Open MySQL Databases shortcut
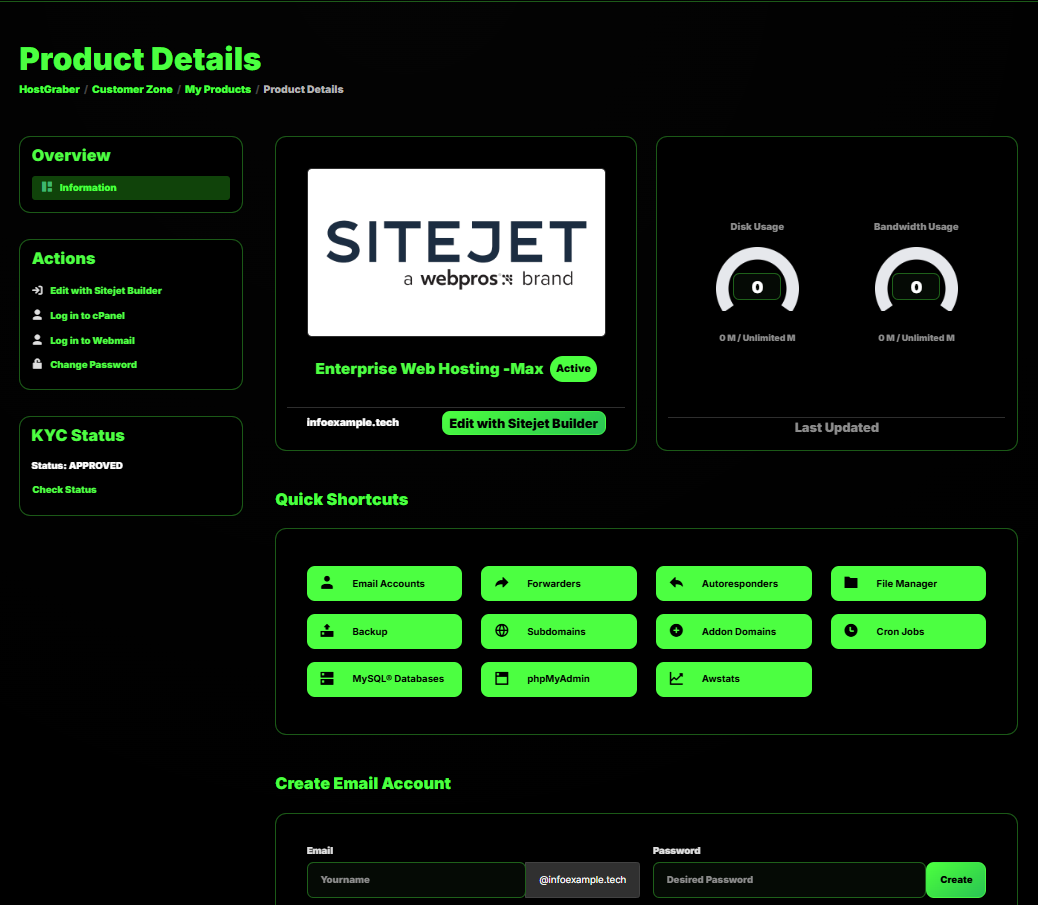 coord(385,679)
